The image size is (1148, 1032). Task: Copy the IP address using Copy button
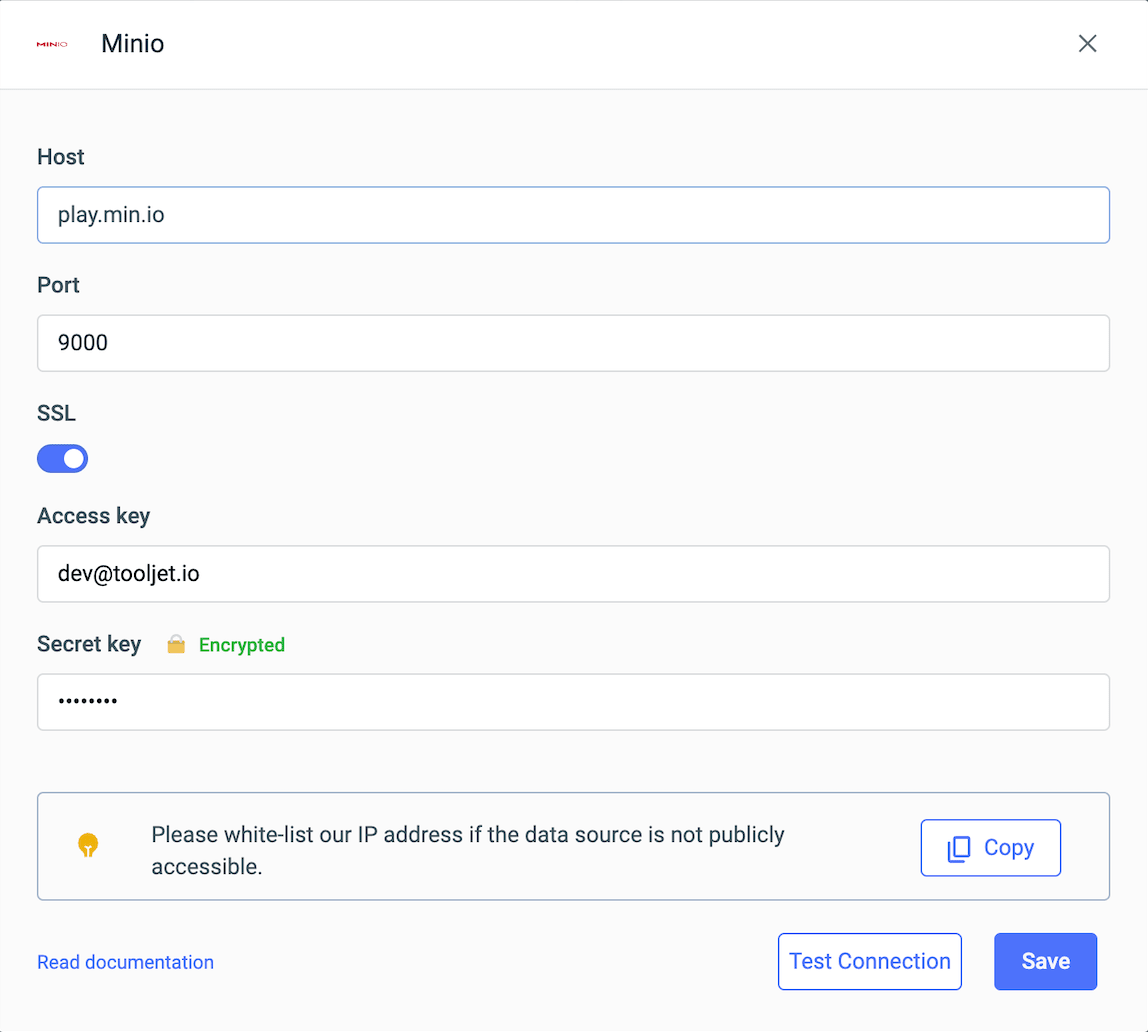990,848
